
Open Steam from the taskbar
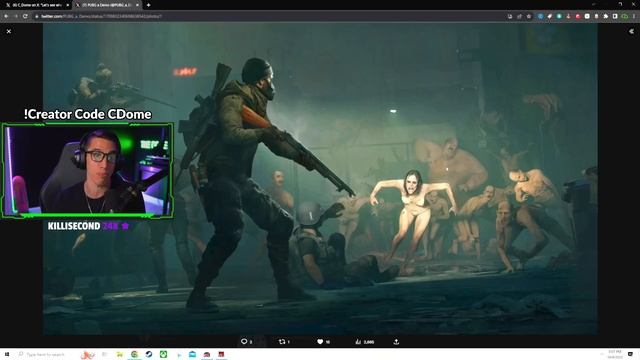click(149, 354)
